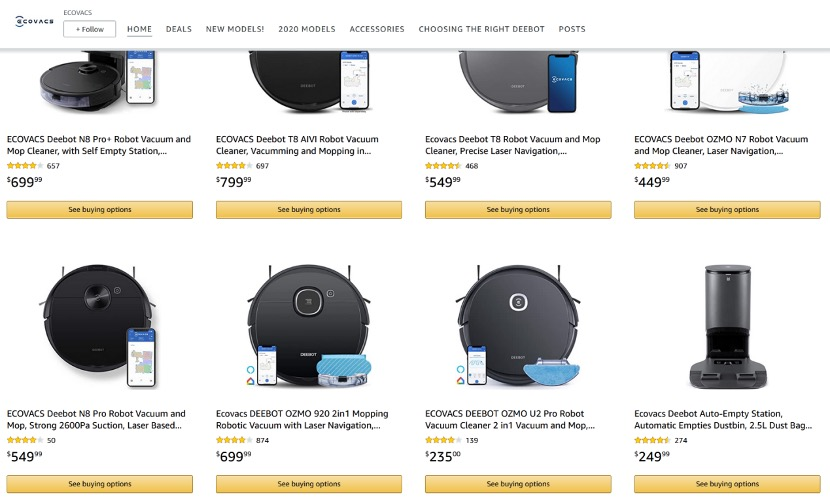This screenshot has height=502, width=830.
Task: Open the Auto-Empty Station product image
Action: (727, 327)
